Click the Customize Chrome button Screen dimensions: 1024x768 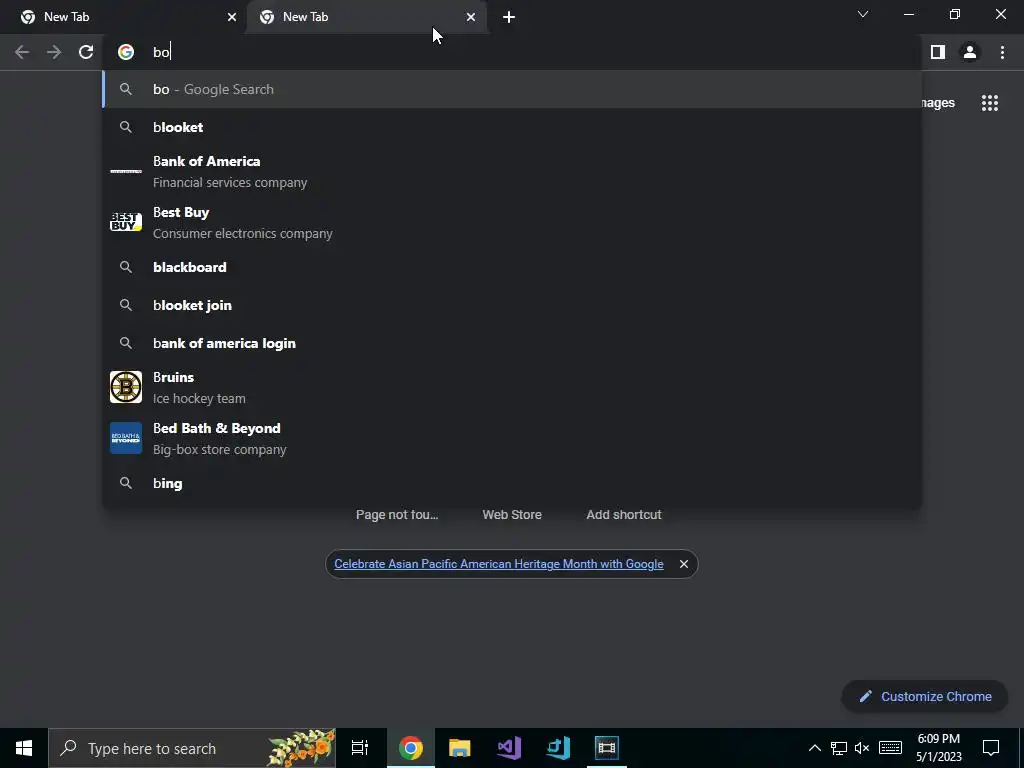tap(925, 696)
